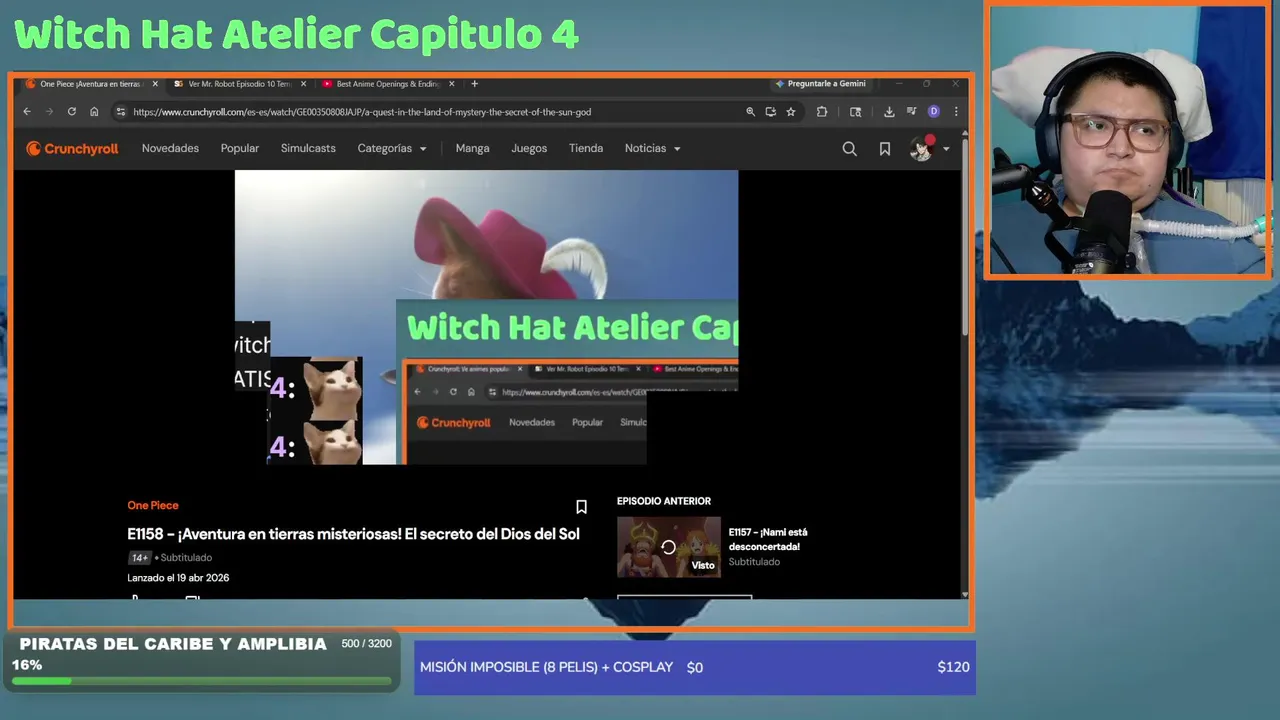
Task: Close the Ver Mr. Robot tab
Action: coord(303,84)
